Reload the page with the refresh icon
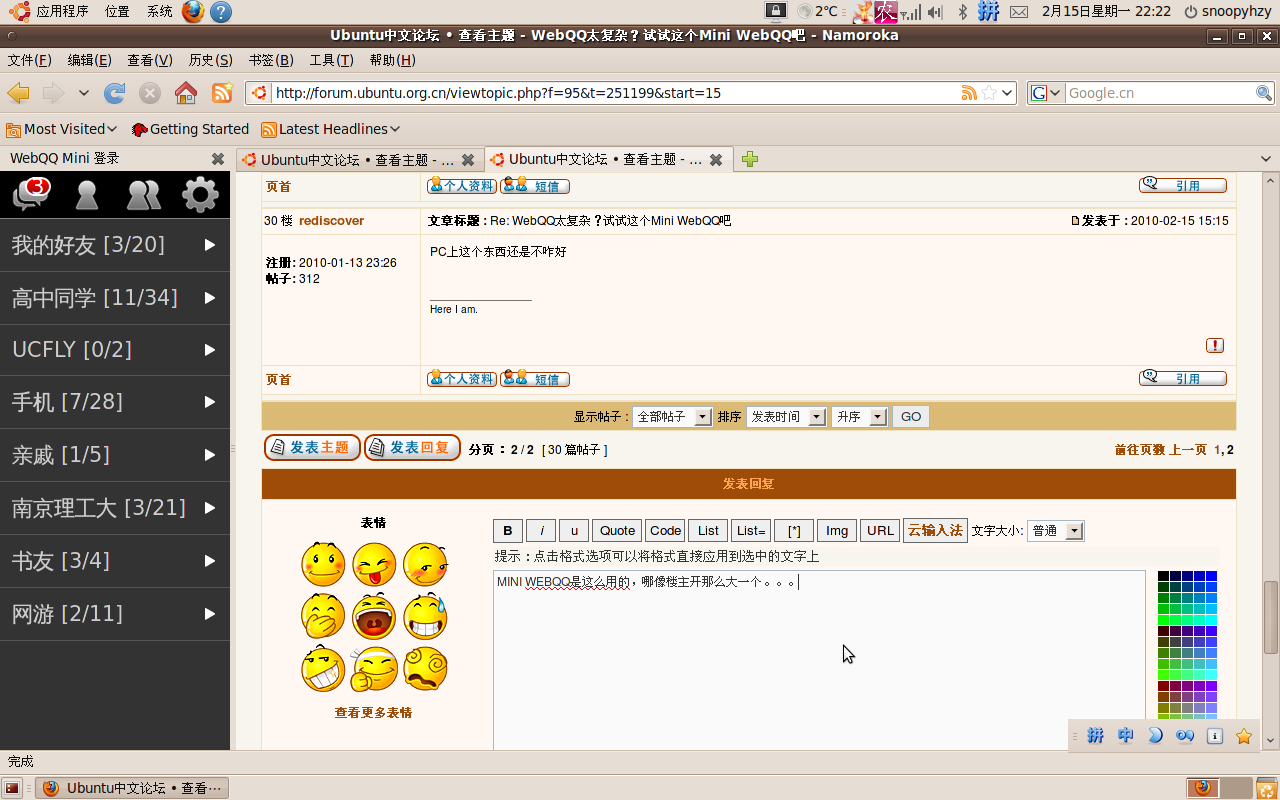The image size is (1280, 800). [x=115, y=93]
